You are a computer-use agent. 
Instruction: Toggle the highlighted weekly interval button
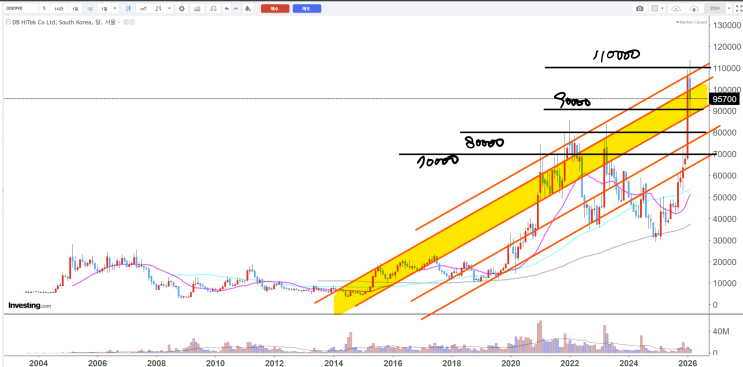(x=90, y=9)
